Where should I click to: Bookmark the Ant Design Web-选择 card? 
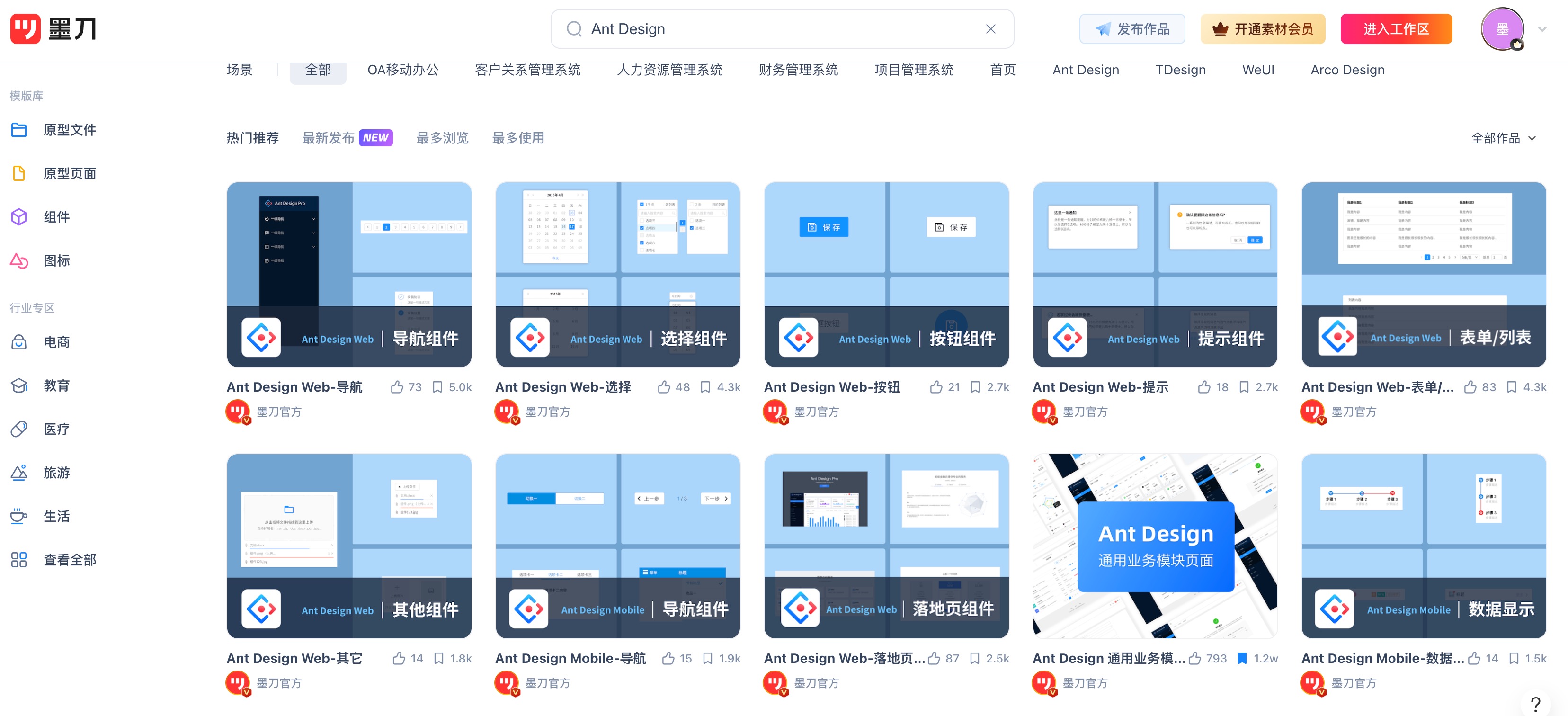[x=705, y=387]
